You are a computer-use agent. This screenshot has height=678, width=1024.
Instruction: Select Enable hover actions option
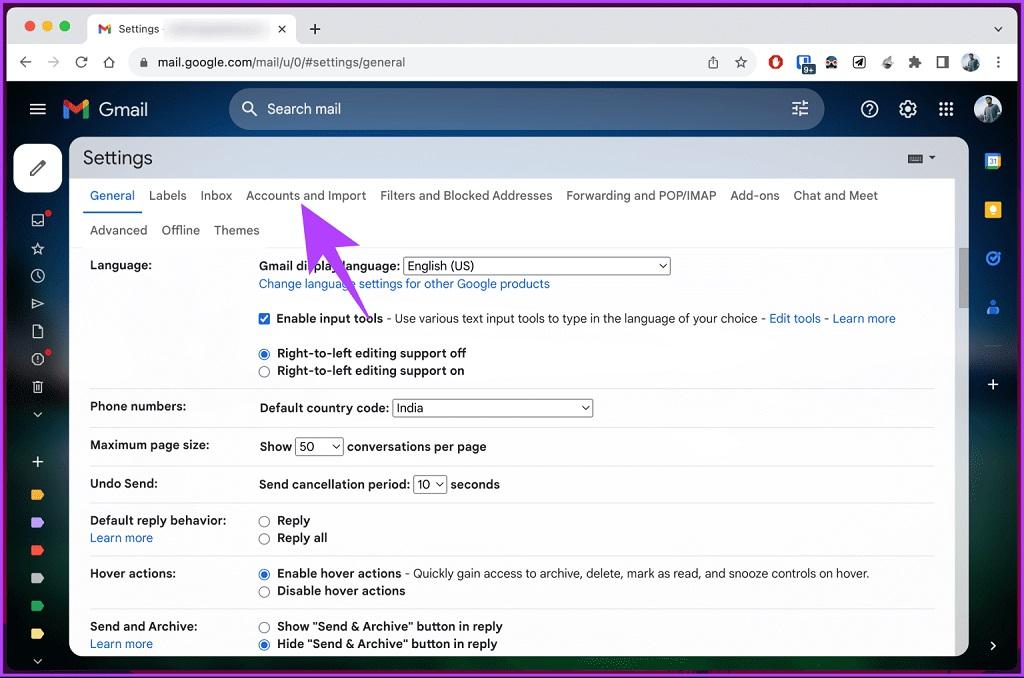[x=264, y=574]
